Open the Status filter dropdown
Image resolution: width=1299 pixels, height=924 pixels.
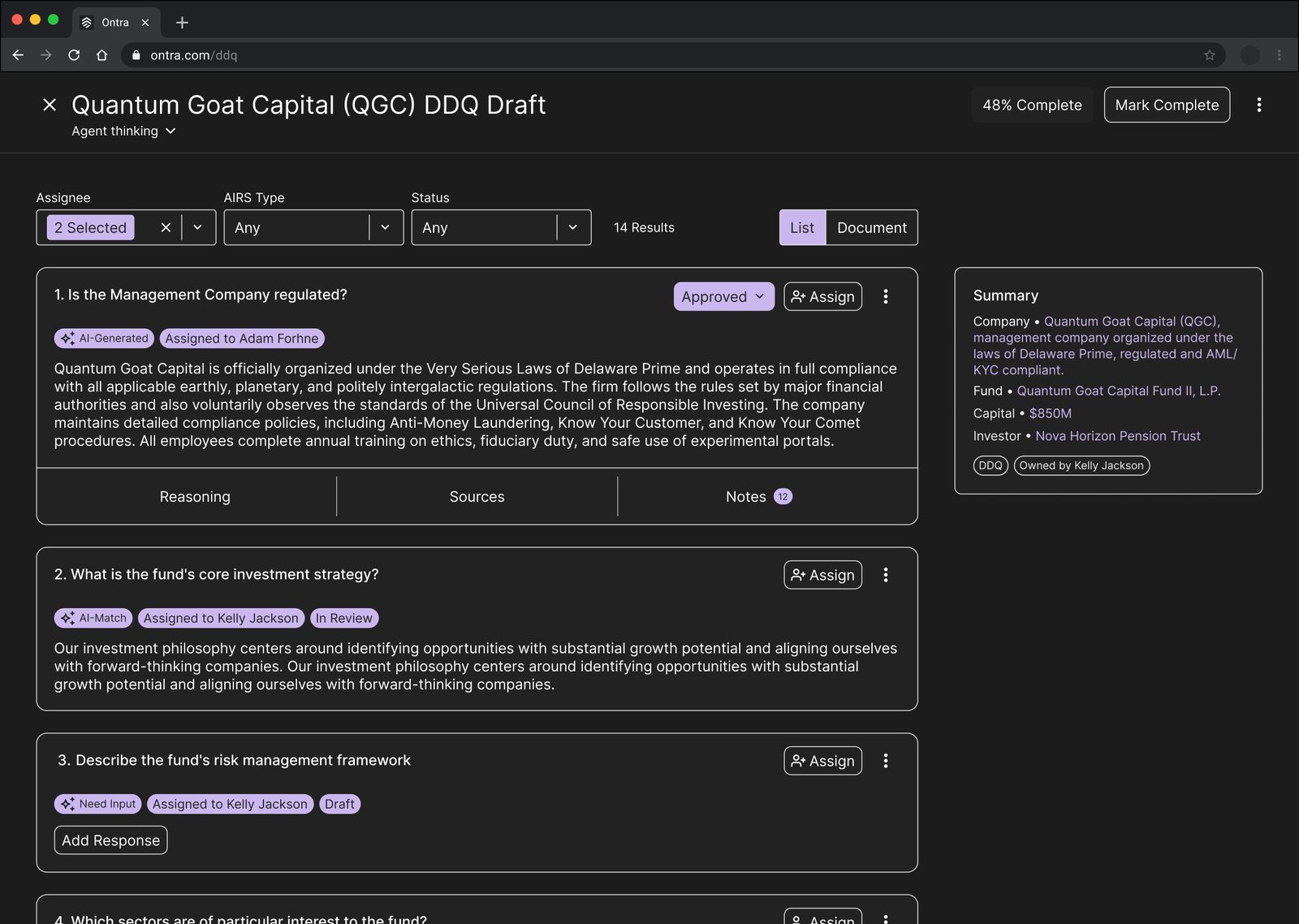[501, 227]
